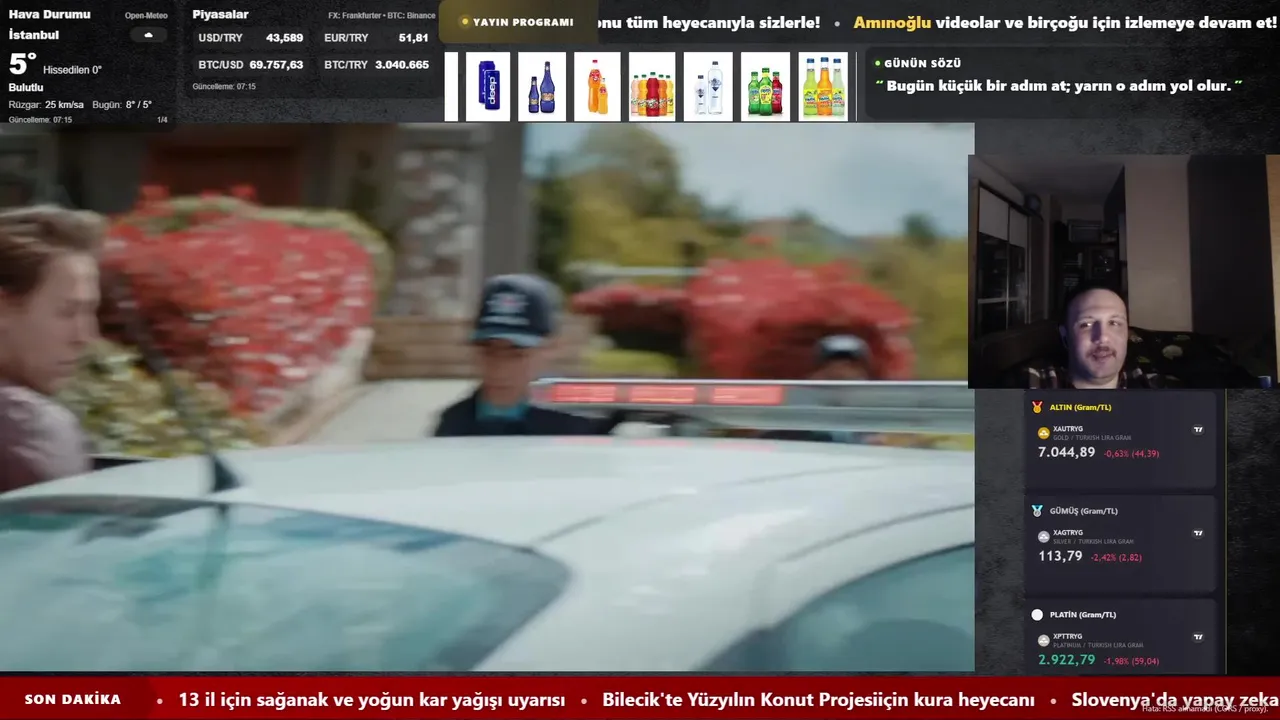This screenshot has width=1280, height=720.
Task: Click the streamer webcam feed
Action: [x=1123, y=271]
